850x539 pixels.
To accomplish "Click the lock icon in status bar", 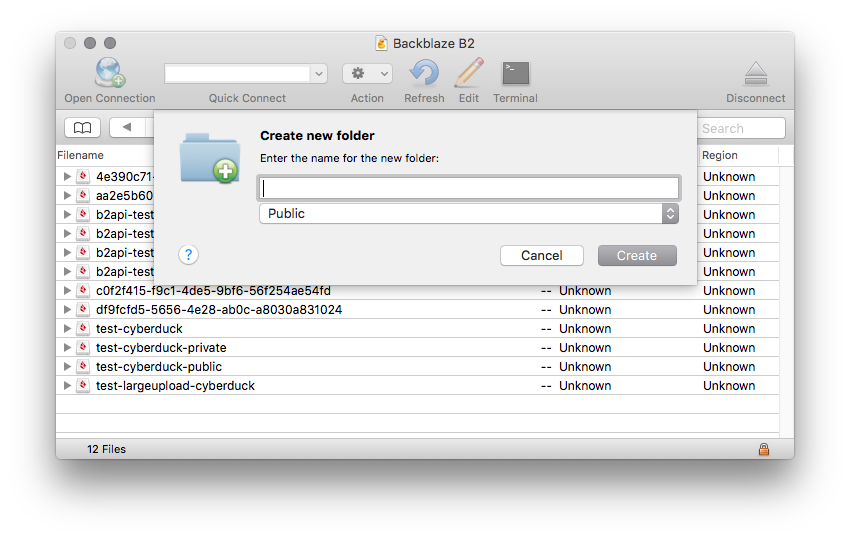I will pos(764,449).
